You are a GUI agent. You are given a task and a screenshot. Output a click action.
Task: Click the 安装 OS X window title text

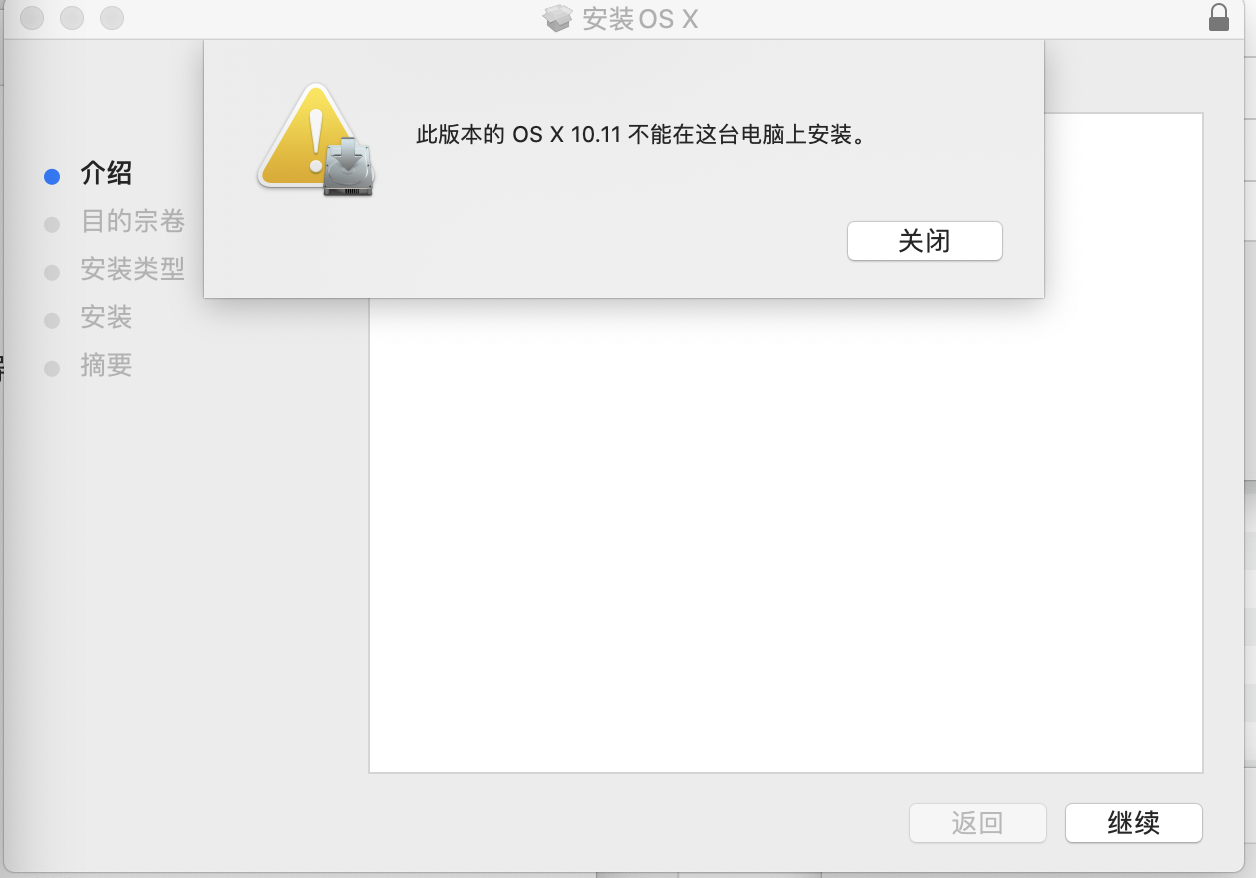pyautogui.click(x=640, y=19)
